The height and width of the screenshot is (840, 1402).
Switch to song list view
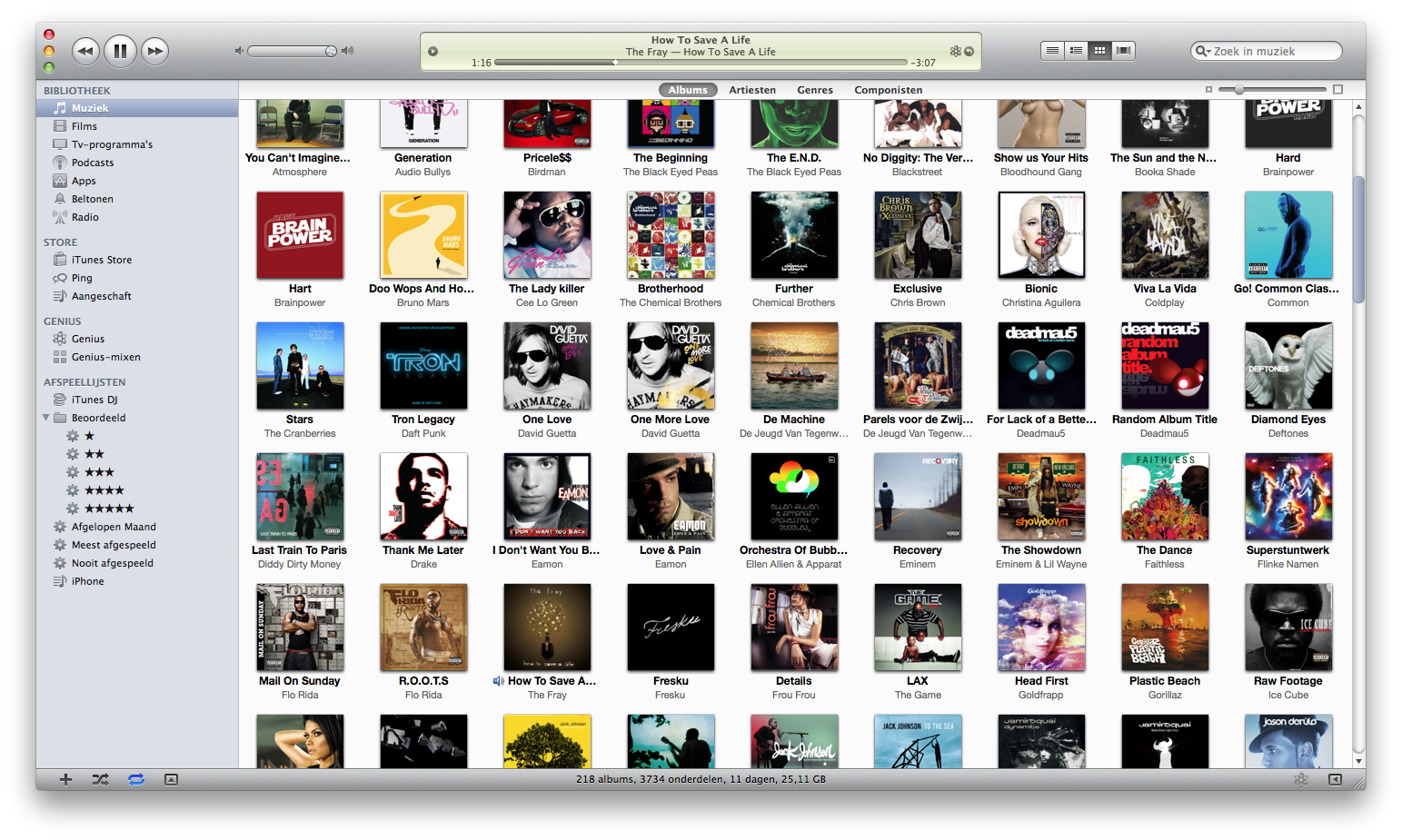tap(1052, 51)
